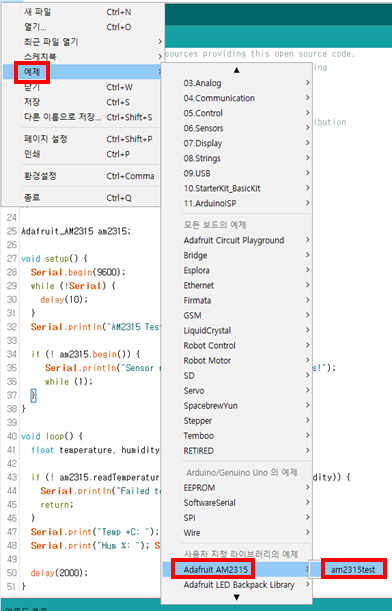The height and width of the screenshot is (611, 392).
Task: Open the SpacebrewYun examples
Action: (237, 406)
